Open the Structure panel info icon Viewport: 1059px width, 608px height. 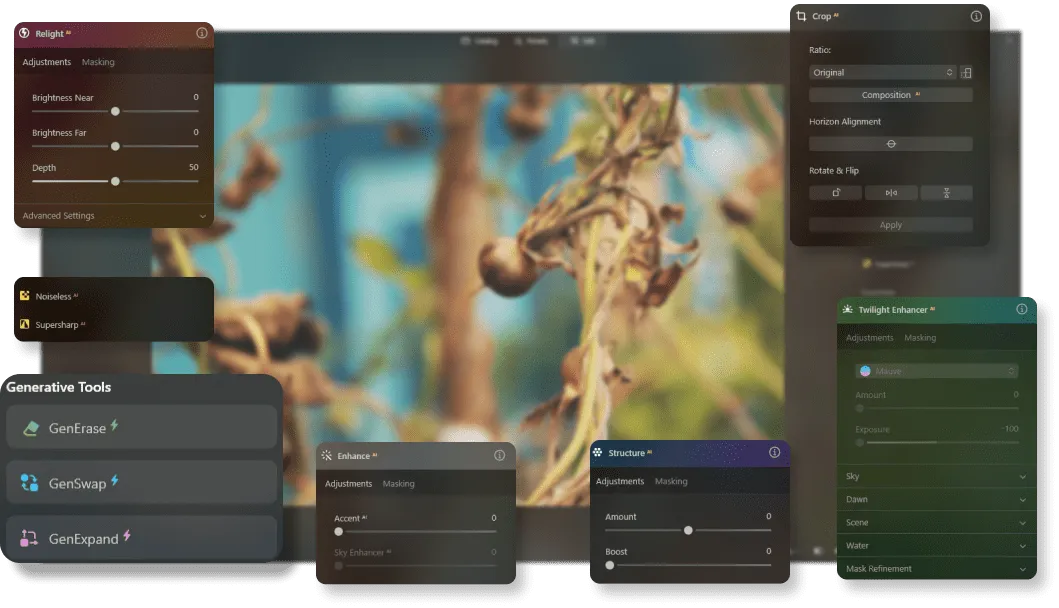774,453
